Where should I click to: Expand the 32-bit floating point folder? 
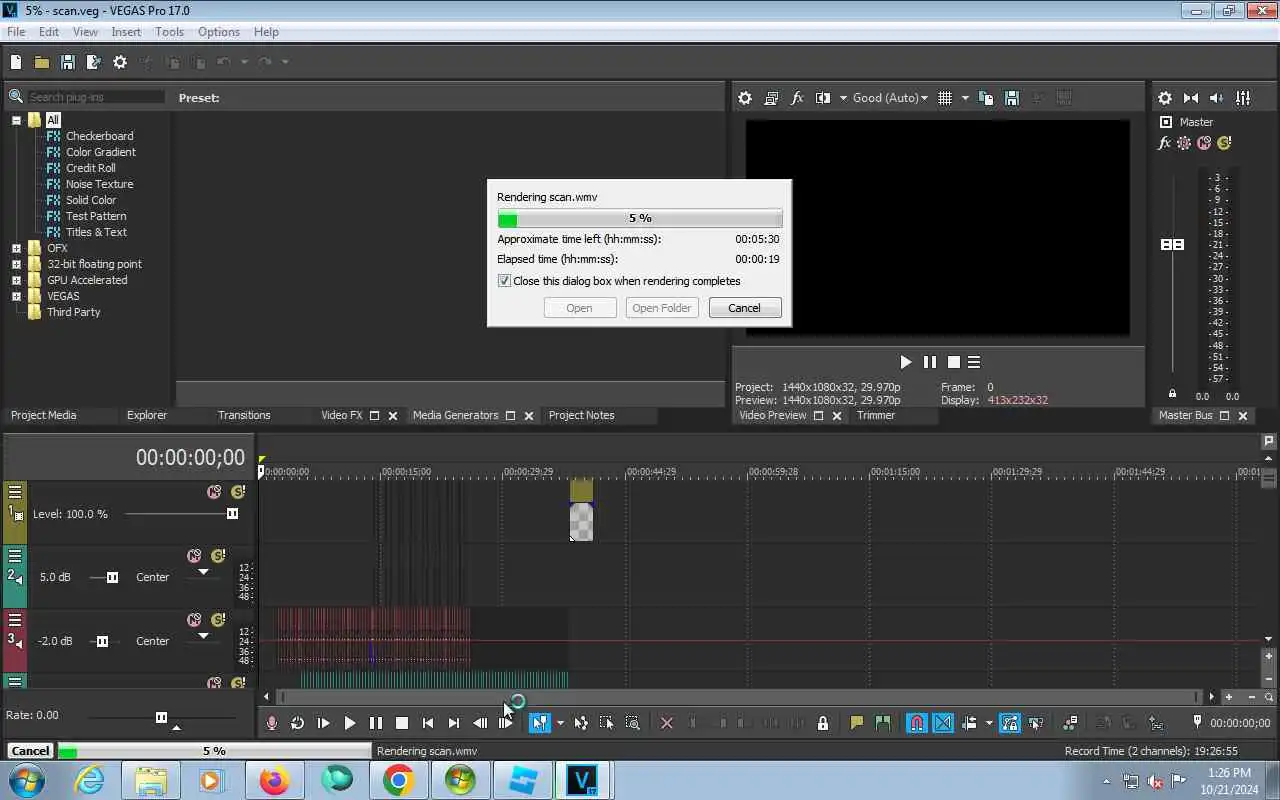pyautogui.click(x=16, y=264)
